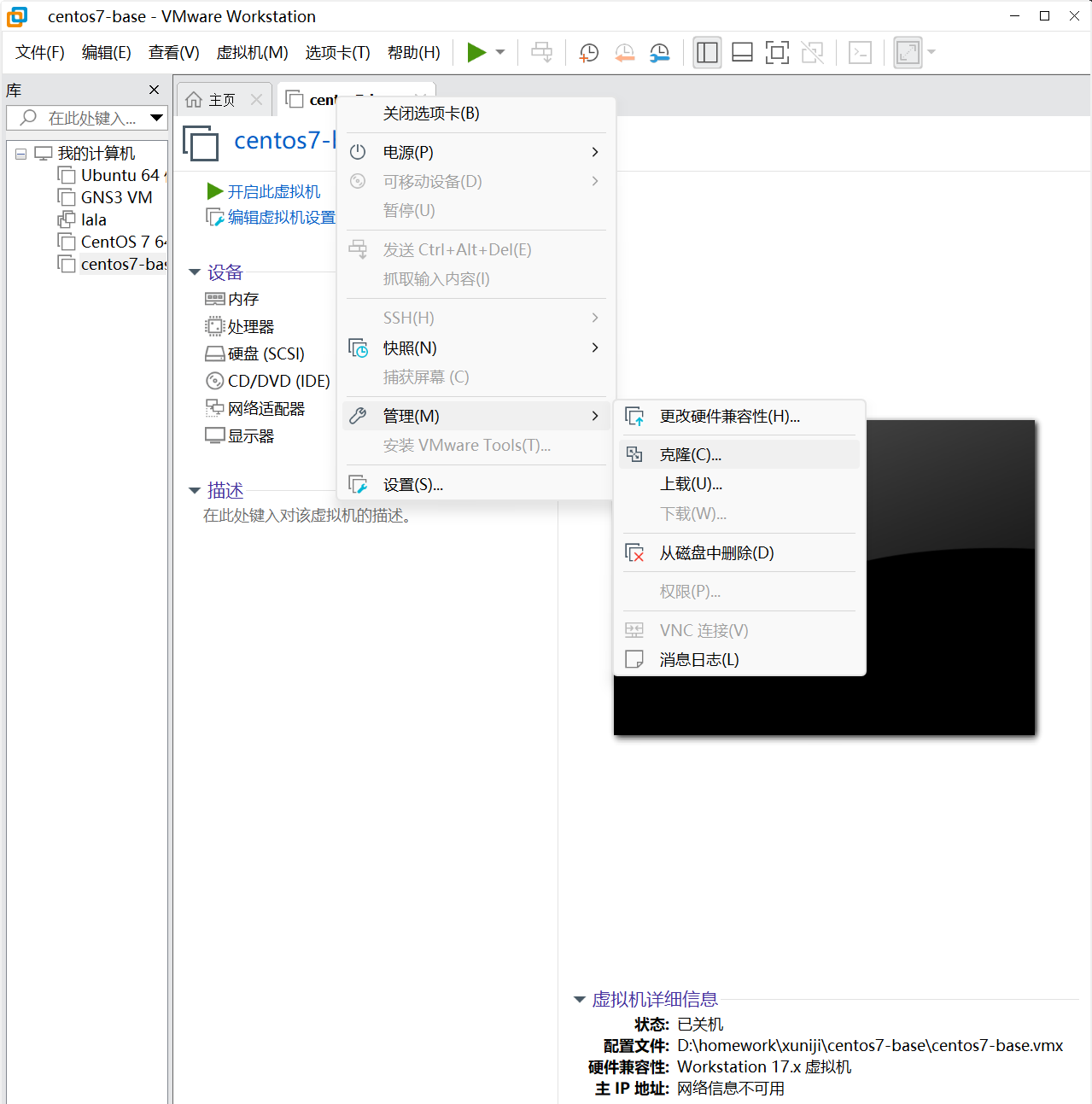Open the 帮助(H) menu
This screenshot has width=1092, height=1104.
(x=414, y=53)
